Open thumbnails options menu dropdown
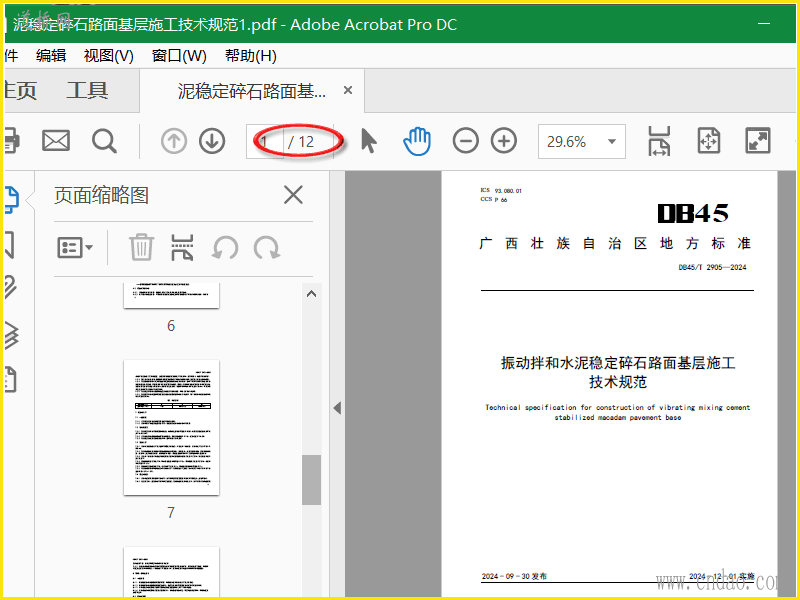The height and width of the screenshot is (600, 800). (x=74, y=248)
